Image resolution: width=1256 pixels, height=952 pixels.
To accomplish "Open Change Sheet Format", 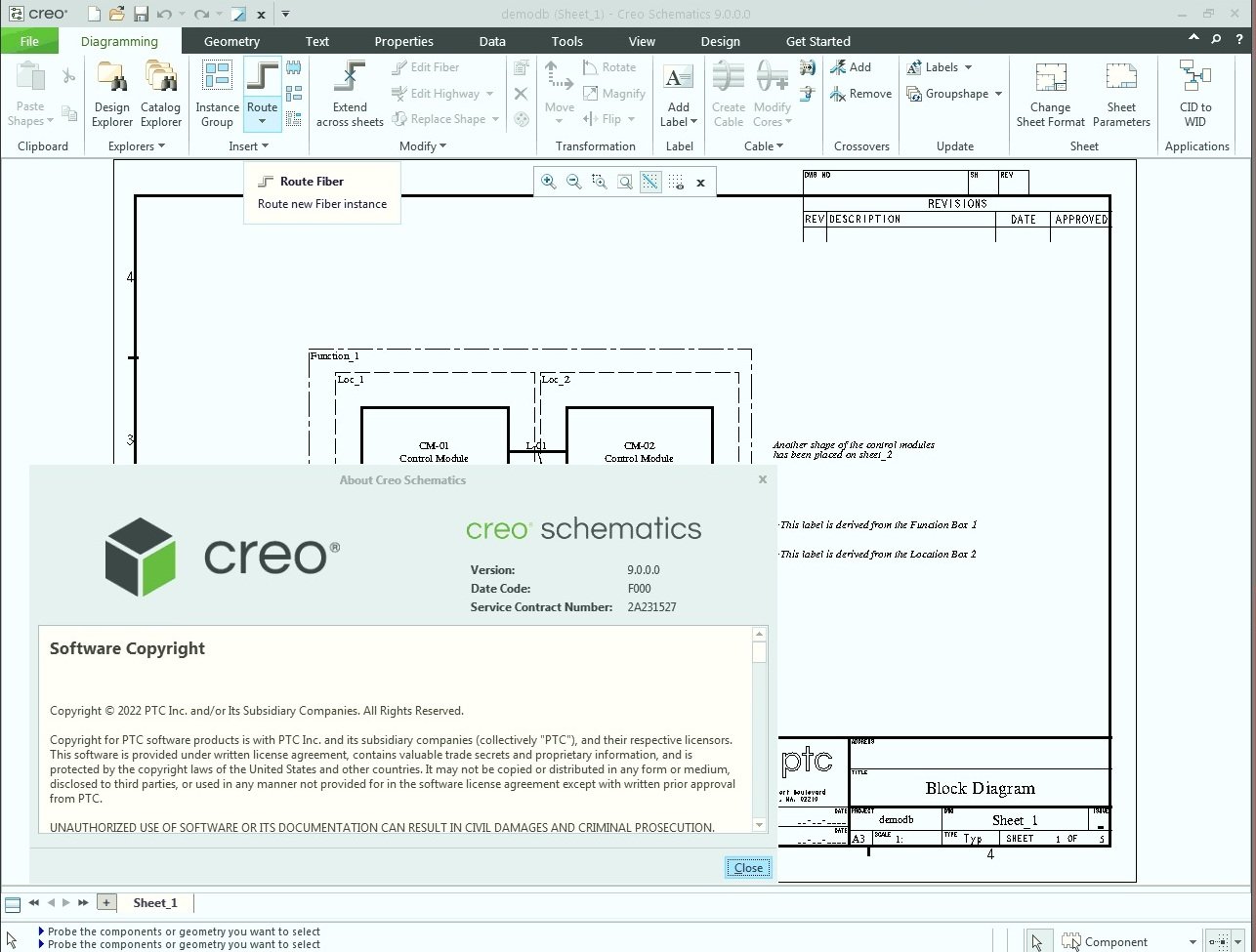I will (1050, 94).
